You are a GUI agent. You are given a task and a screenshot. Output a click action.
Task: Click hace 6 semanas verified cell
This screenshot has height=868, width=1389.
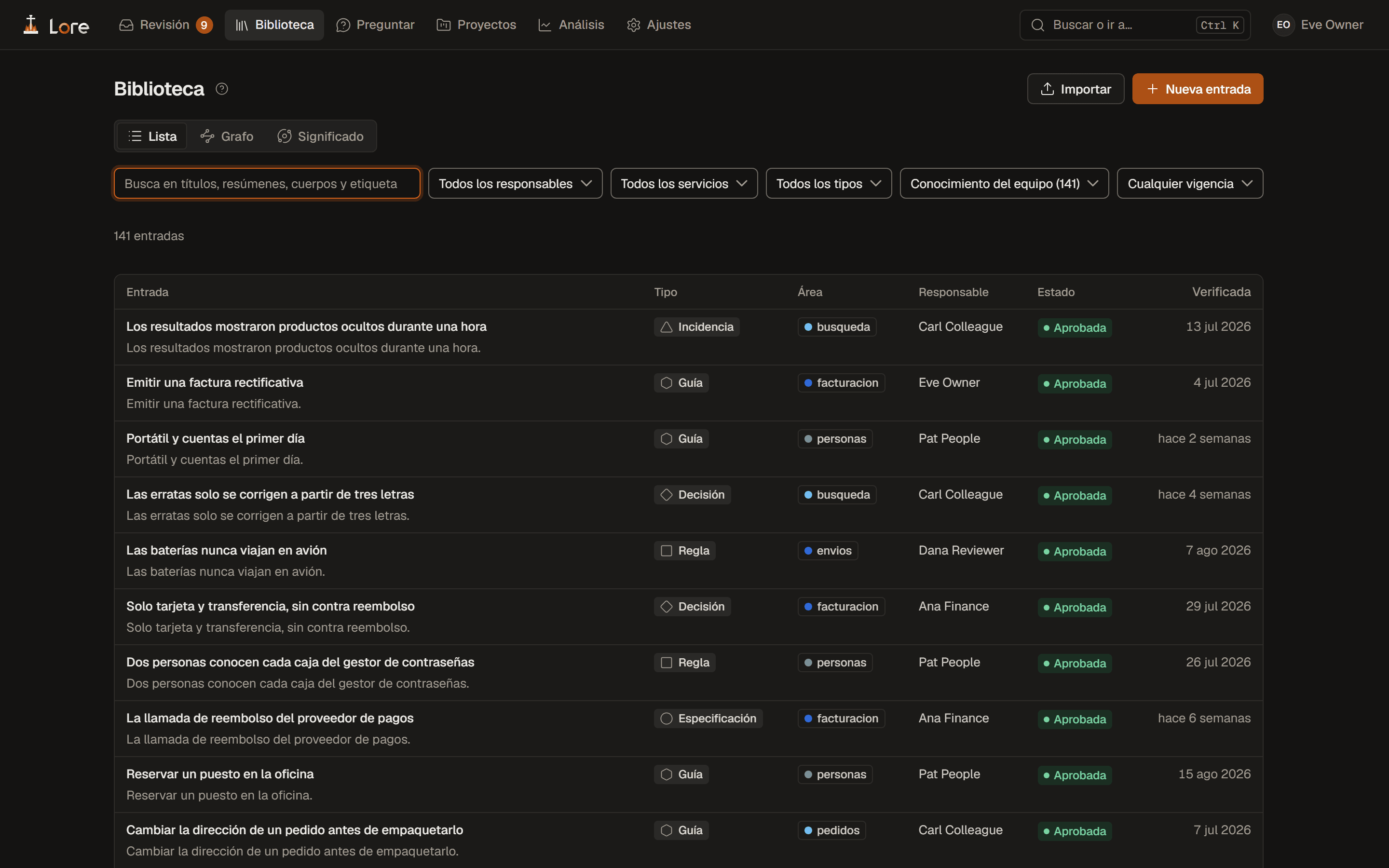pos(1204,719)
